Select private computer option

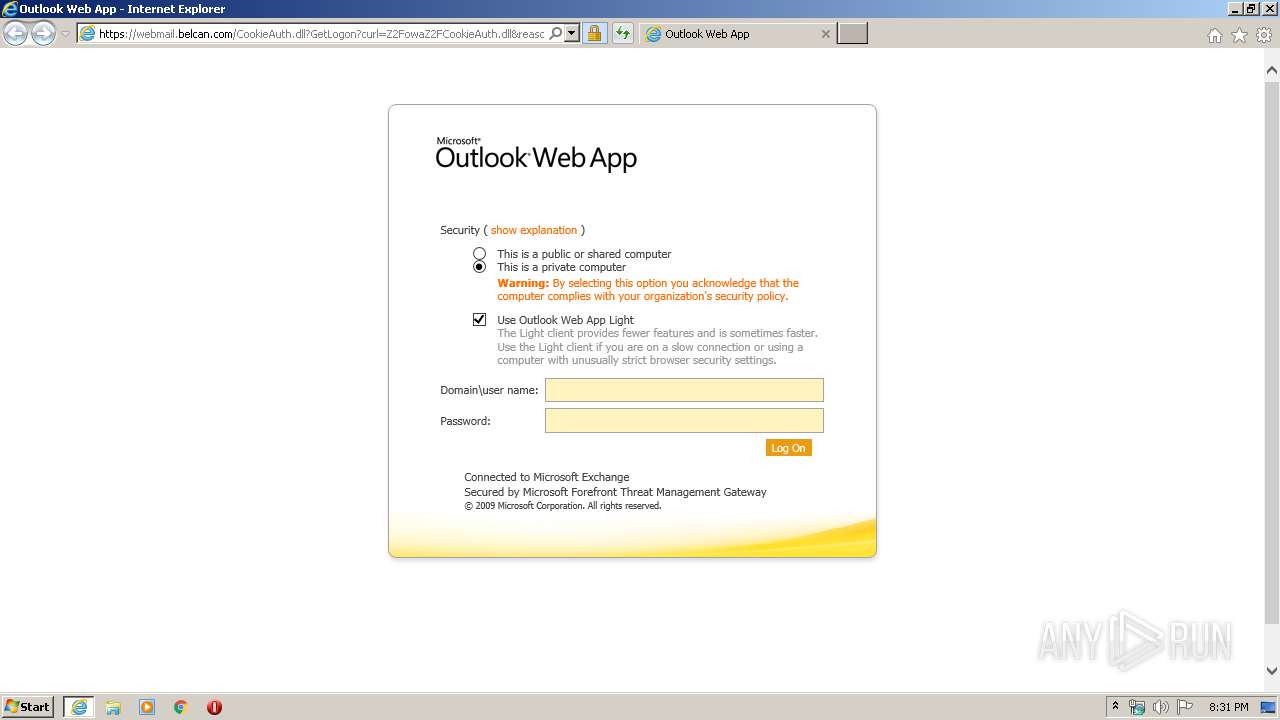coord(480,267)
